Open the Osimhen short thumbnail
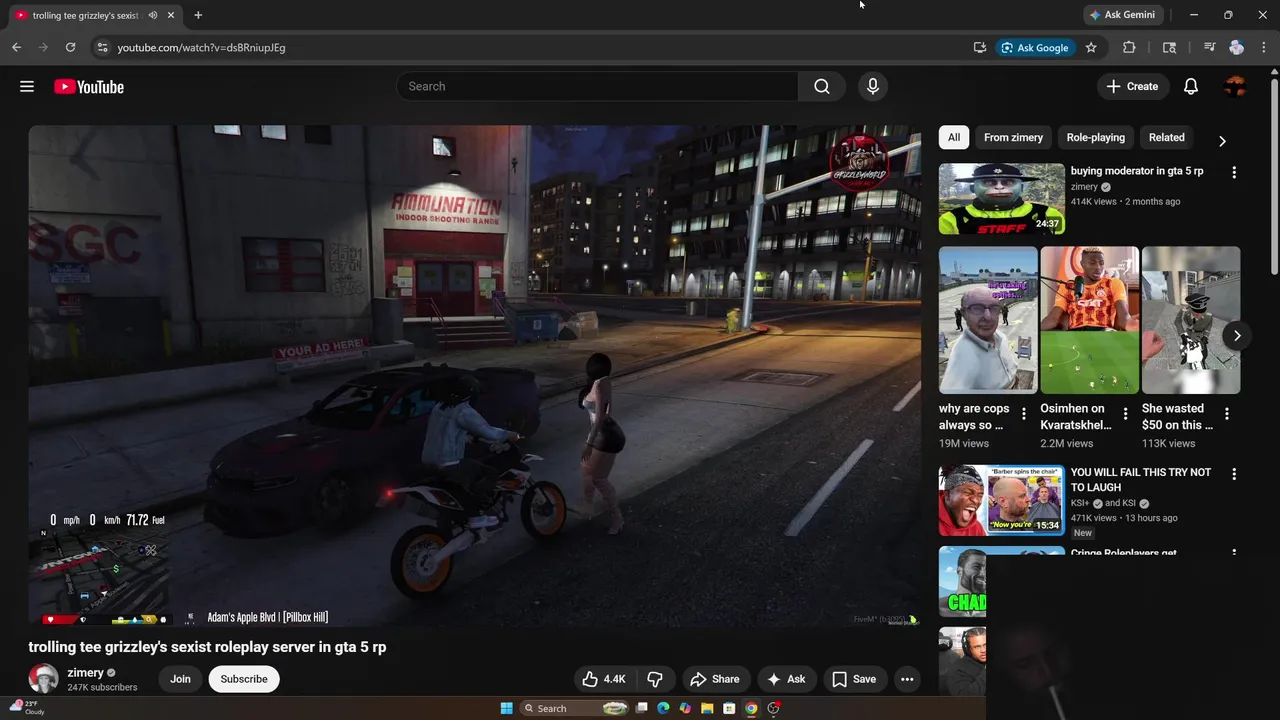Screen dimensions: 1280x720 (1090, 320)
